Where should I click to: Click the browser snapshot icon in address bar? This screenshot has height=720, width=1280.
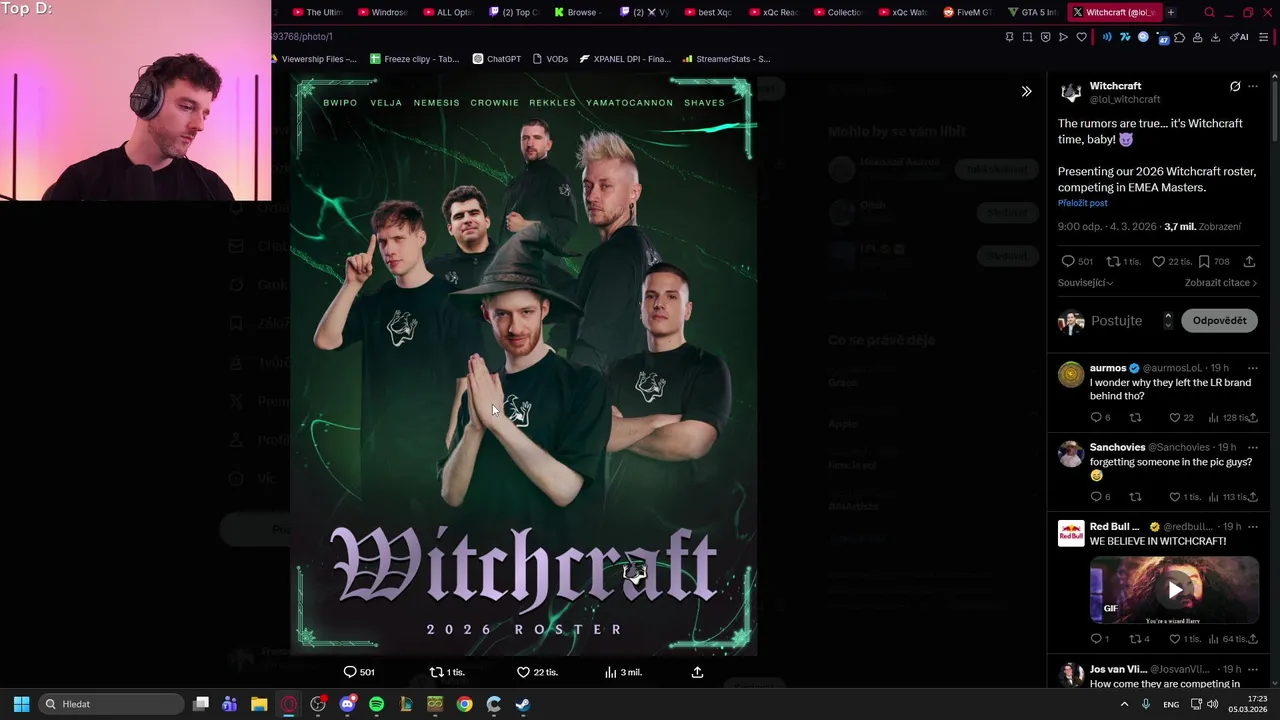1027,37
